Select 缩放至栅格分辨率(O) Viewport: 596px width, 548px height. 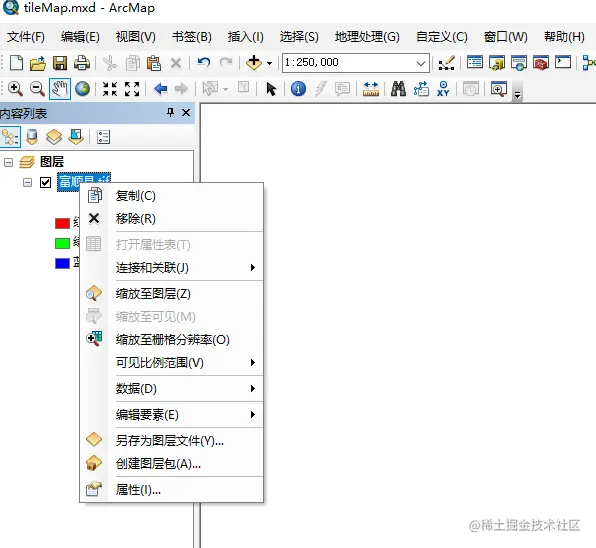[x=172, y=340]
